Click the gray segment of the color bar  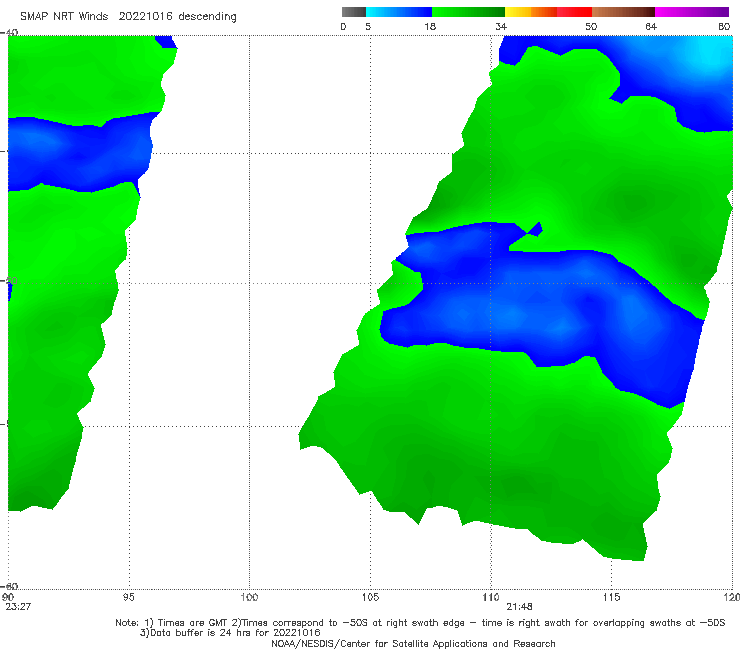tap(354, 12)
